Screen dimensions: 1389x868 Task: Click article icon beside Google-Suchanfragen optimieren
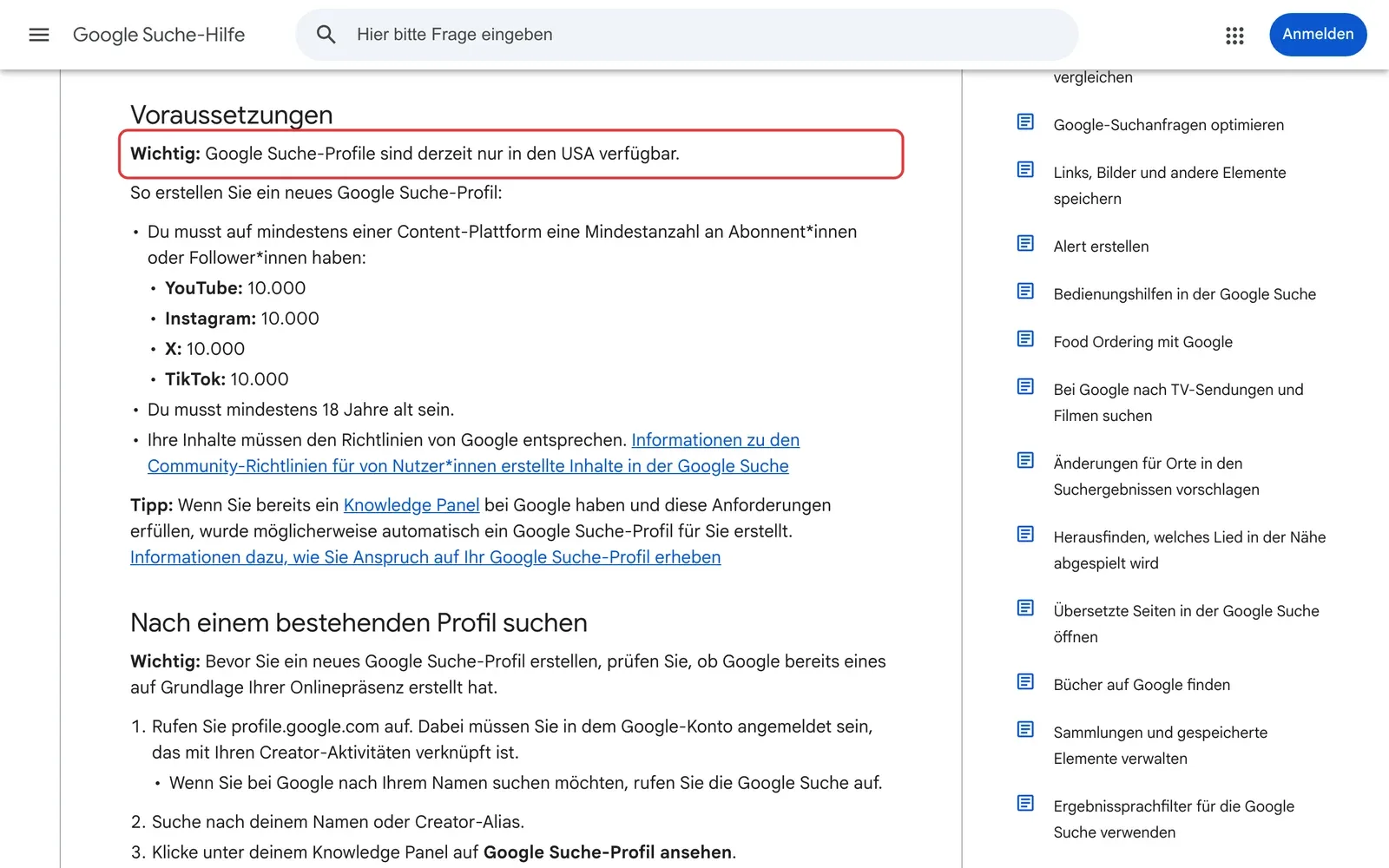(x=1025, y=122)
